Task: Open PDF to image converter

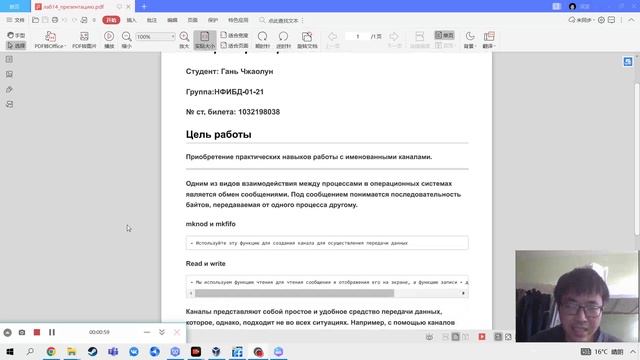Action: pos(84,40)
